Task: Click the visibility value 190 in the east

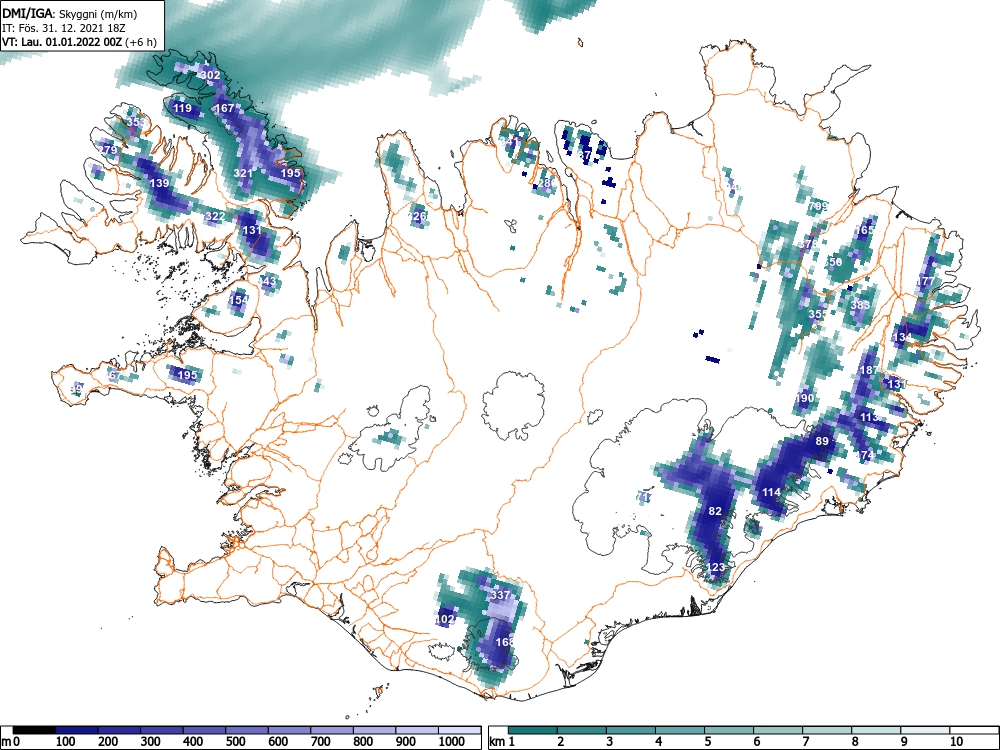Action: click(x=804, y=398)
